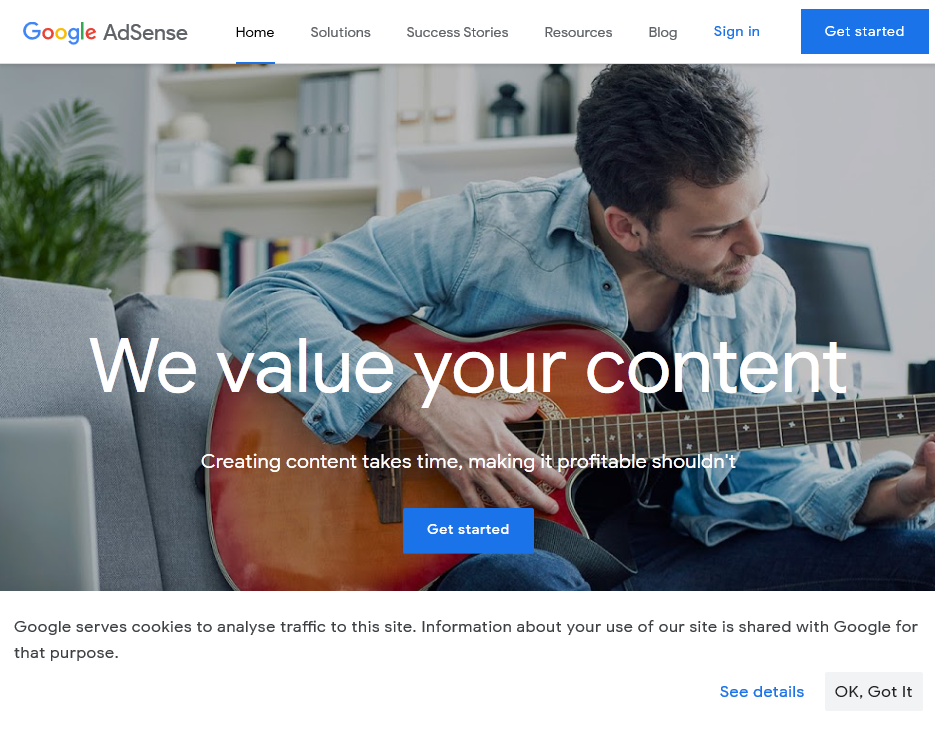Click the Sign in link

[736, 32]
